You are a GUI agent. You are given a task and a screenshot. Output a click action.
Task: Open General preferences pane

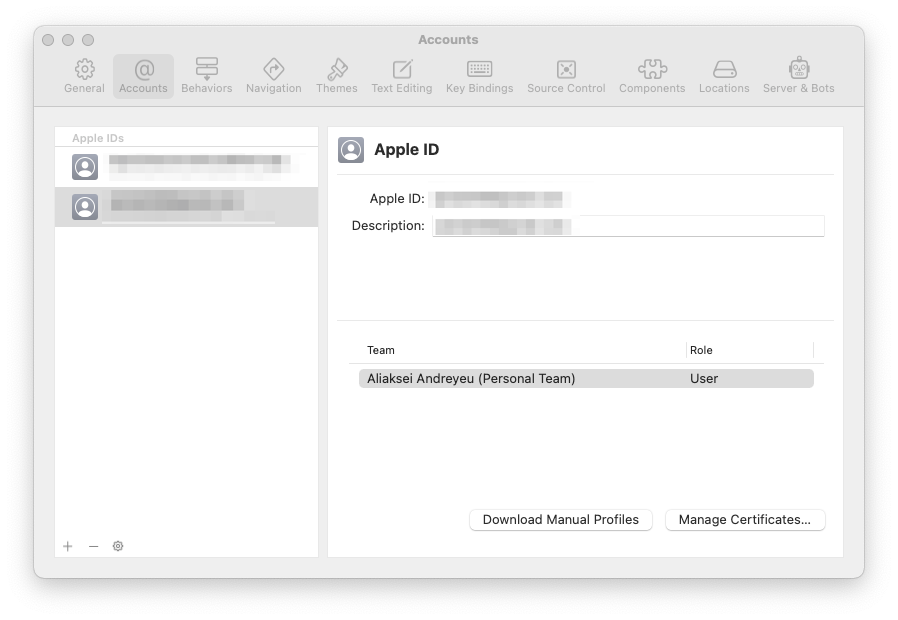click(84, 75)
